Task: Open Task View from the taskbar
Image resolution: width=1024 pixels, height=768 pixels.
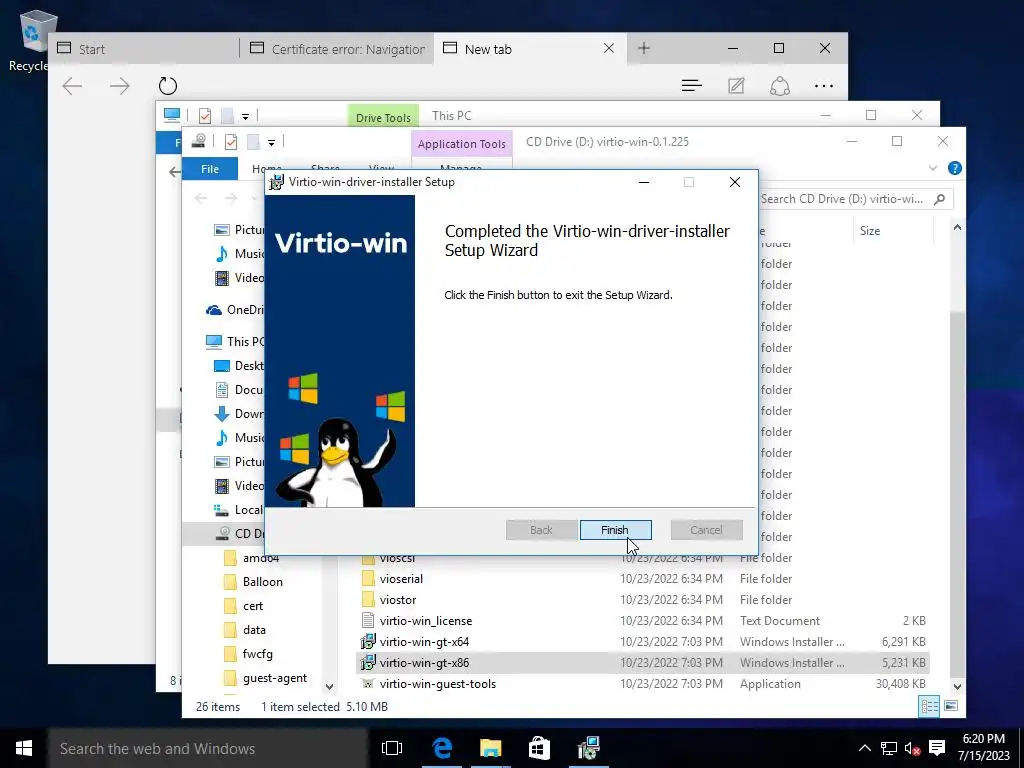Action: tap(392, 748)
